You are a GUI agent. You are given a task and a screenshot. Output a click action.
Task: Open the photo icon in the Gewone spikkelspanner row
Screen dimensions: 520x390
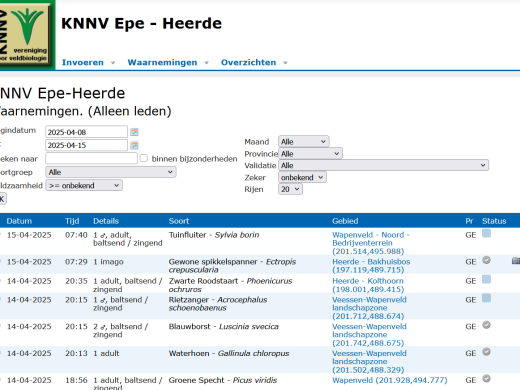point(516,261)
